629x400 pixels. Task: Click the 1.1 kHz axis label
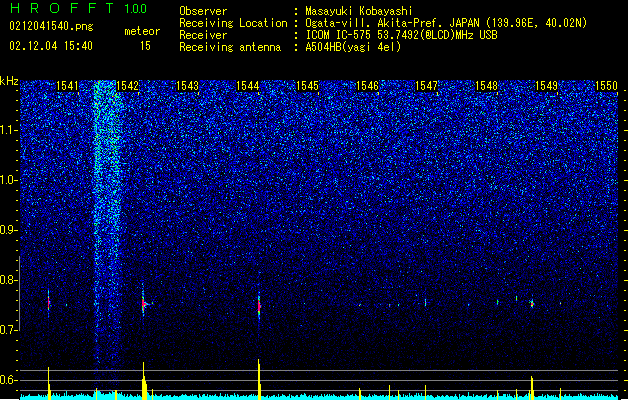pos(9,130)
